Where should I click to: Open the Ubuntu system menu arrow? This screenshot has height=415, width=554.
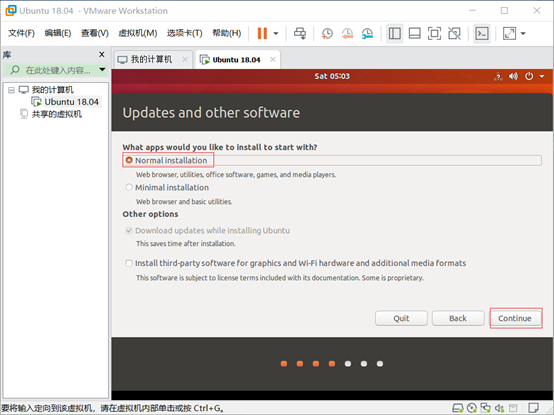tap(542, 76)
